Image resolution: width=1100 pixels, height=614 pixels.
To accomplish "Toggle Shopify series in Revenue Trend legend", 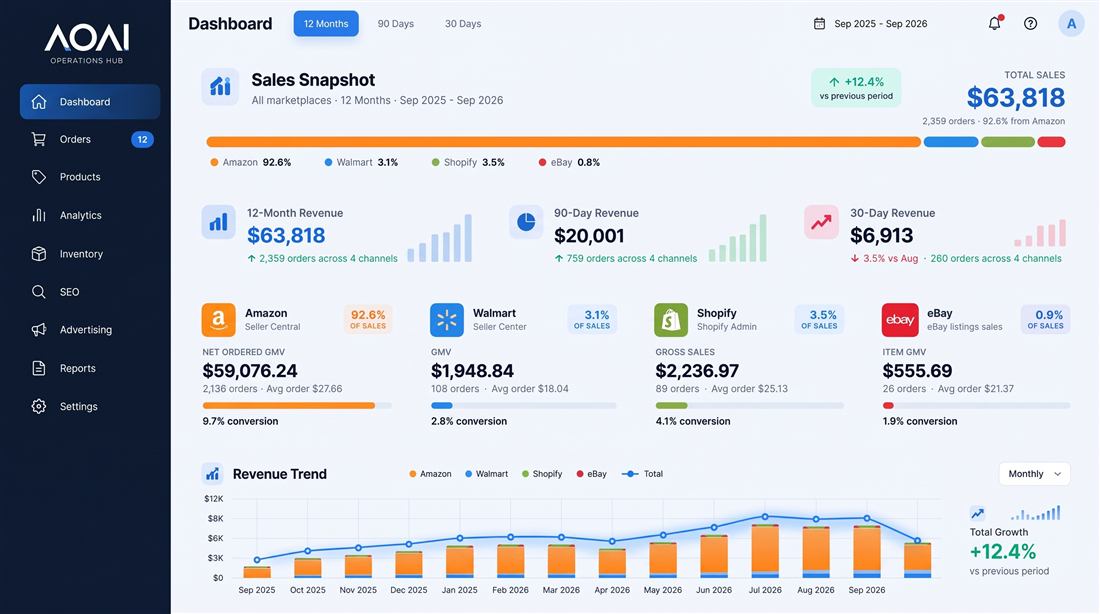I will tap(542, 474).
